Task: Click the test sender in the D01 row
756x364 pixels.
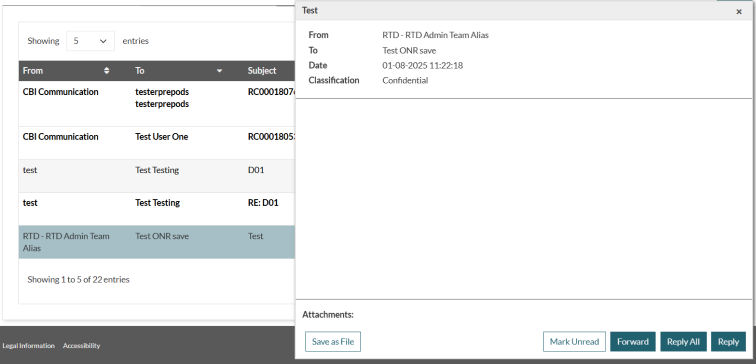Action: [x=30, y=170]
